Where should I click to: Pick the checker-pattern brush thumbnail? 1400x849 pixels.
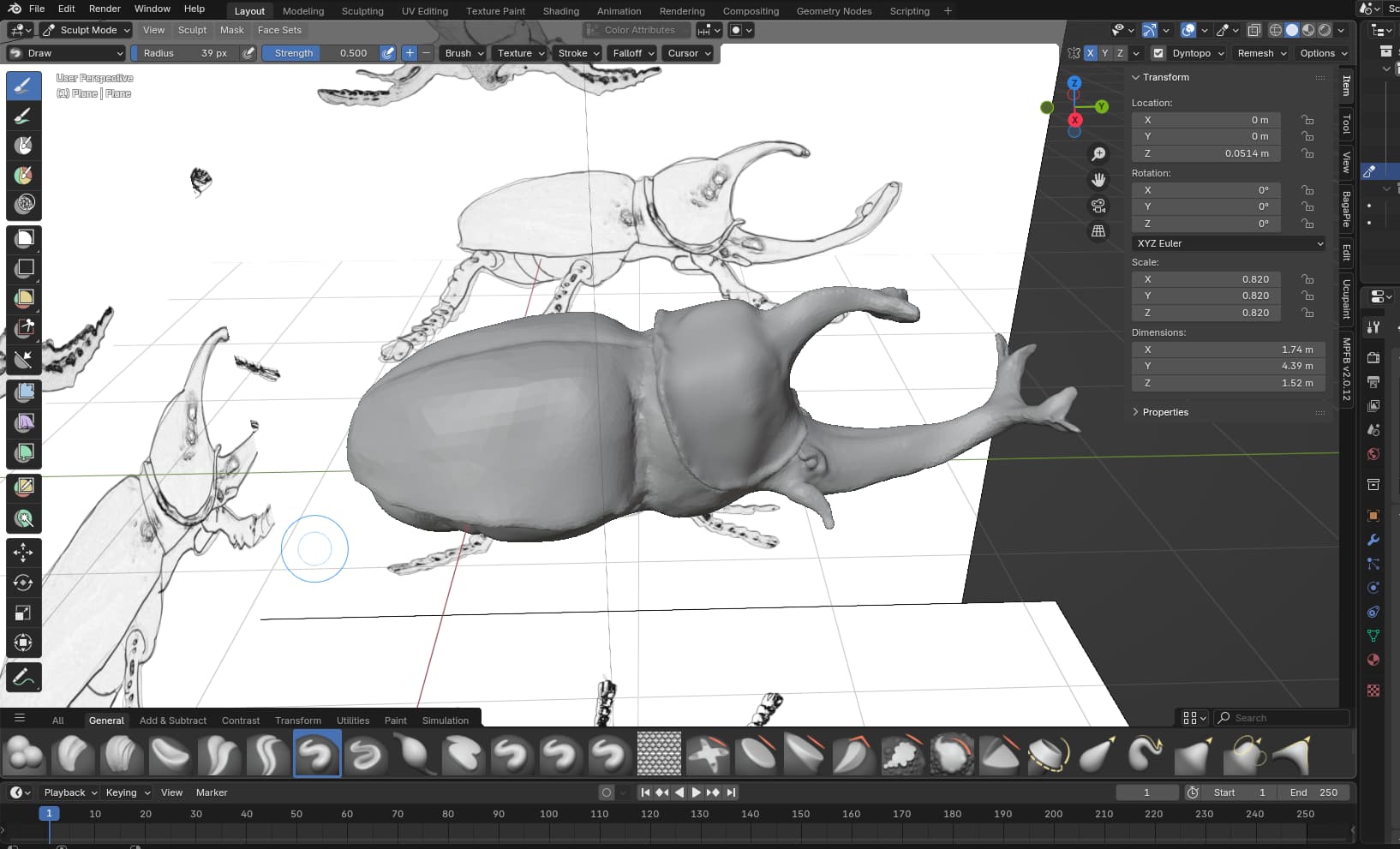(659, 754)
